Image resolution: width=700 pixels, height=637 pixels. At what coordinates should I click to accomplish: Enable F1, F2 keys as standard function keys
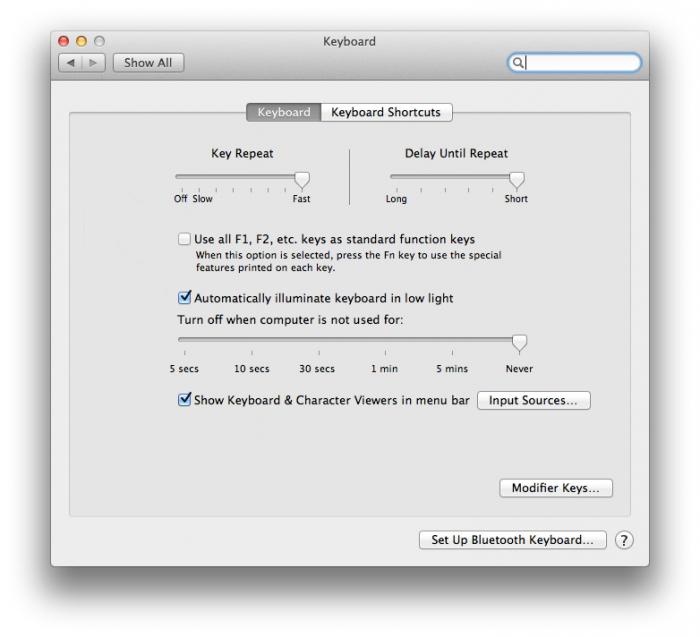184,239
